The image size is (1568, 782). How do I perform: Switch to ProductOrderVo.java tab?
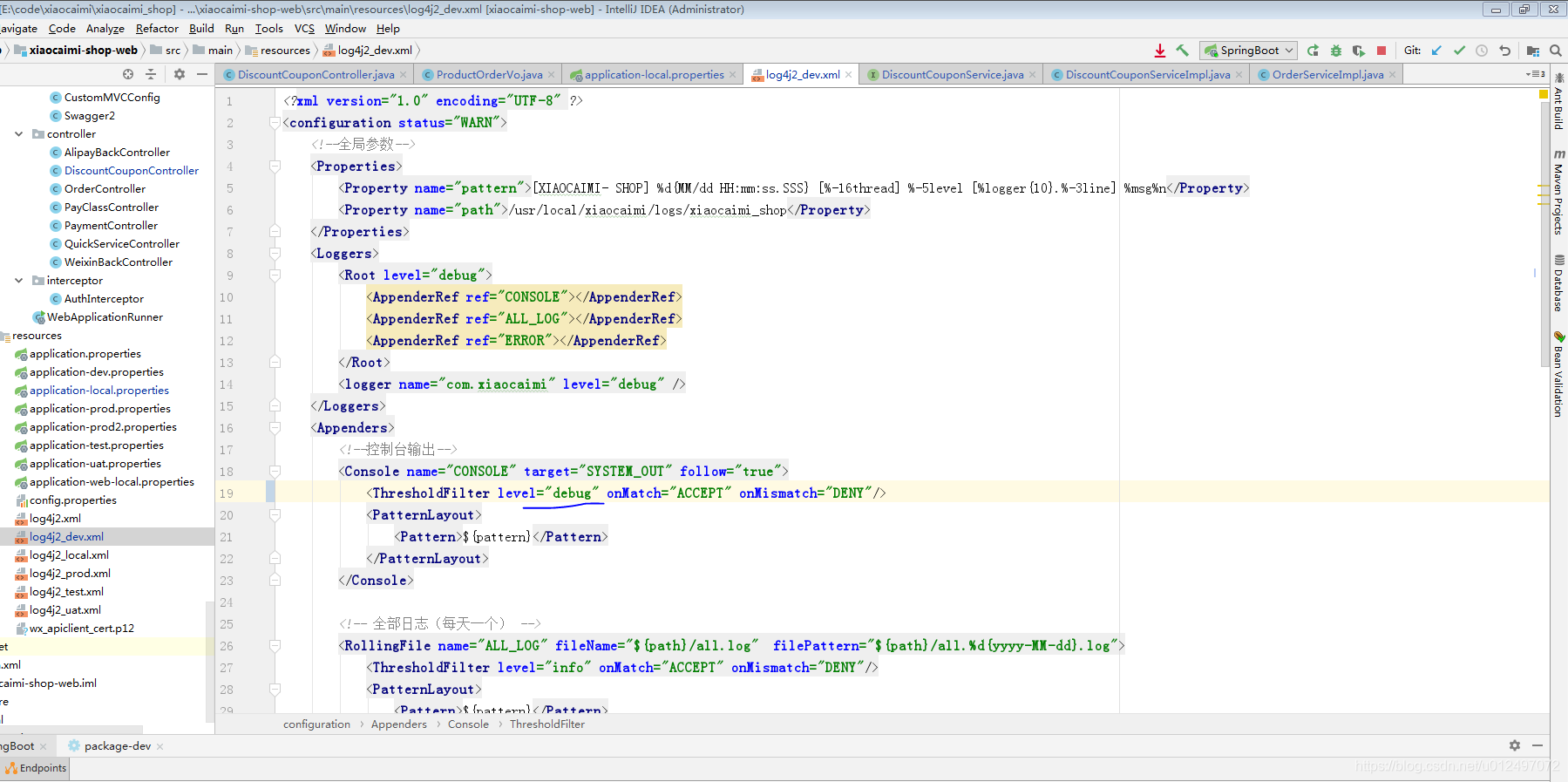tap(489, 74)
